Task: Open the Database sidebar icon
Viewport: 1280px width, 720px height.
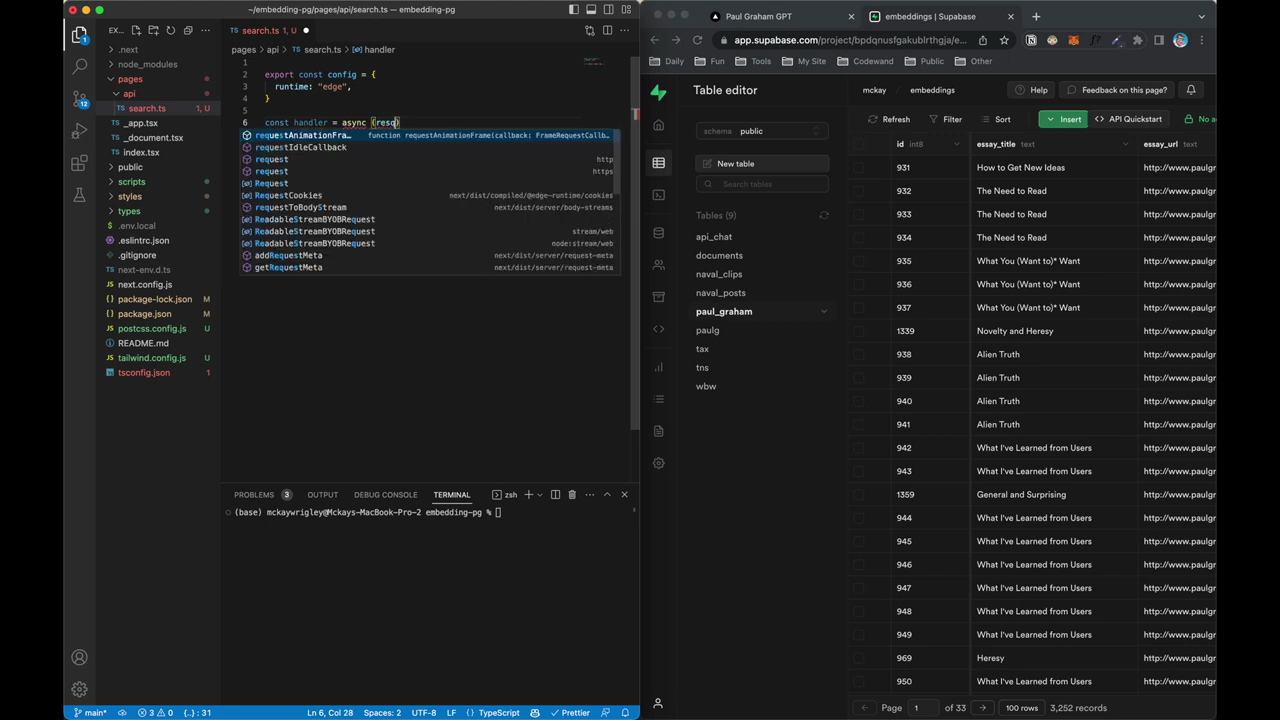Action: tap(658, 233)
